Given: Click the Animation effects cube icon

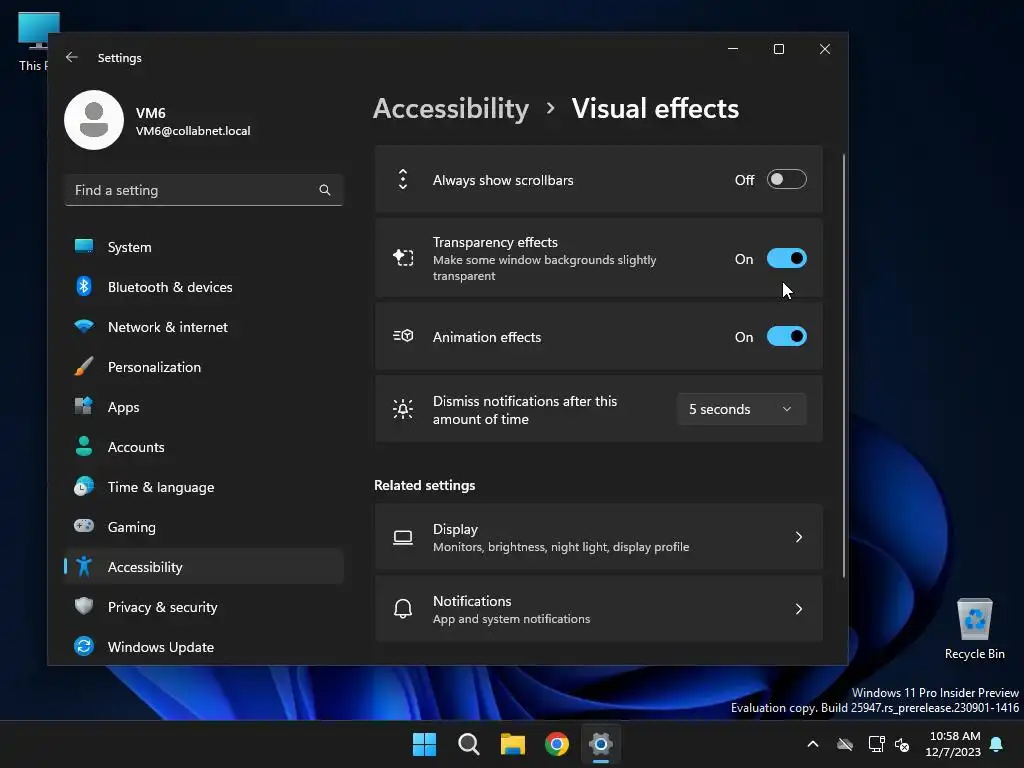Looking at the screenshot, I should point(403,336).
